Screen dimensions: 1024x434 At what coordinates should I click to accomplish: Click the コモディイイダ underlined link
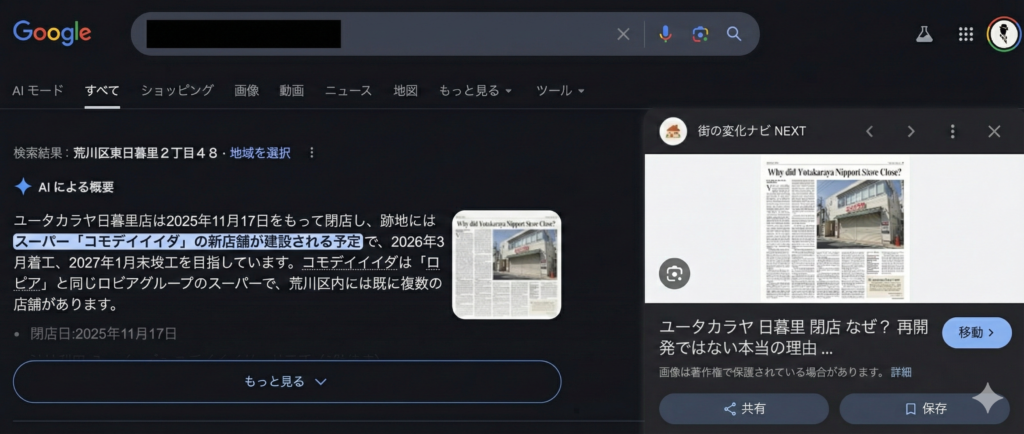tap(351, 262)
